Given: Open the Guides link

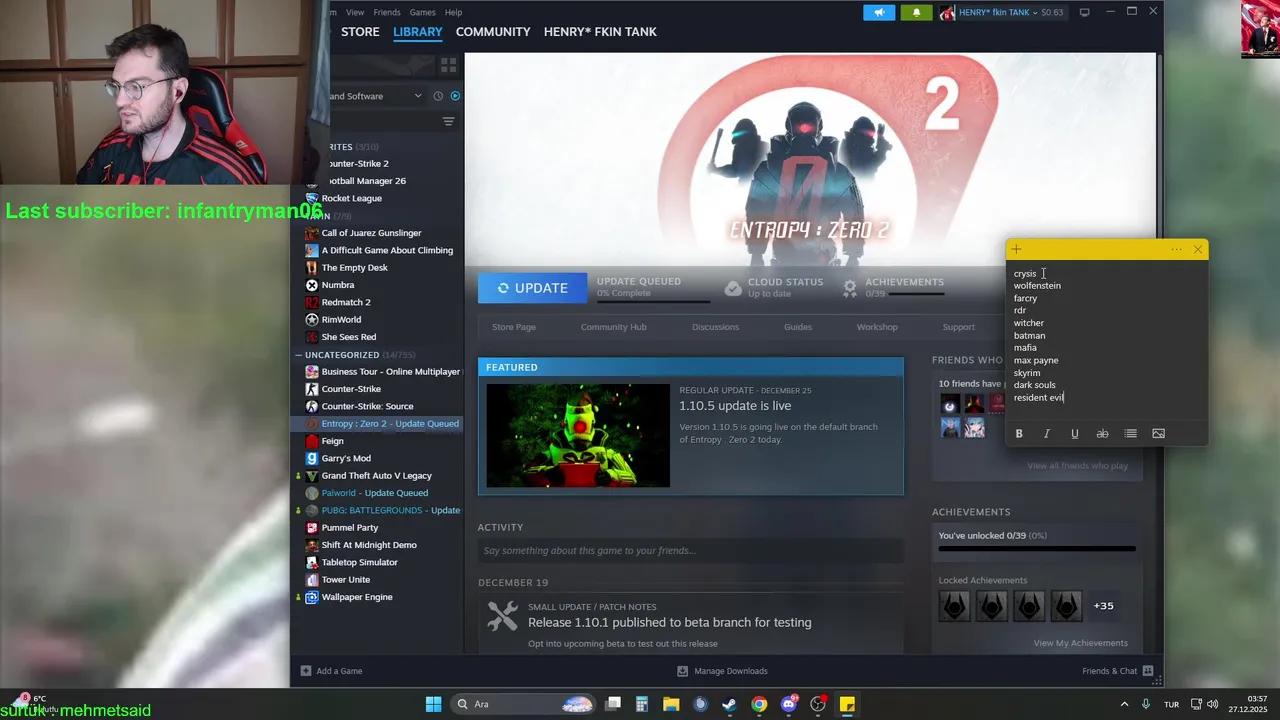Looking at the screenshot, I should [x=798, y=327].
